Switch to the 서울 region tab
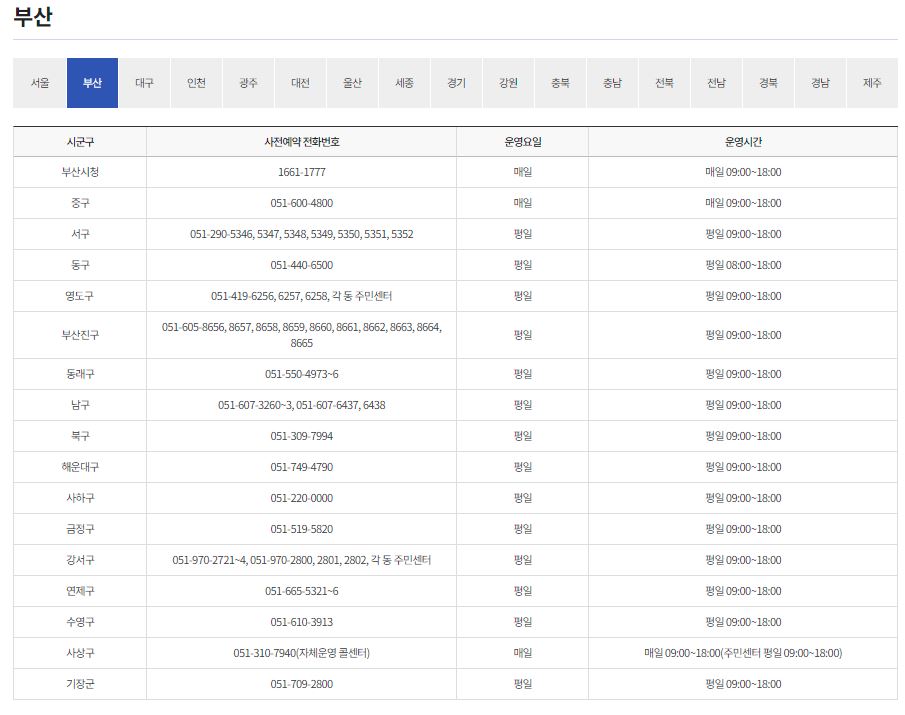905x715 pixels. pyautogui.click(x=39, y=83)
